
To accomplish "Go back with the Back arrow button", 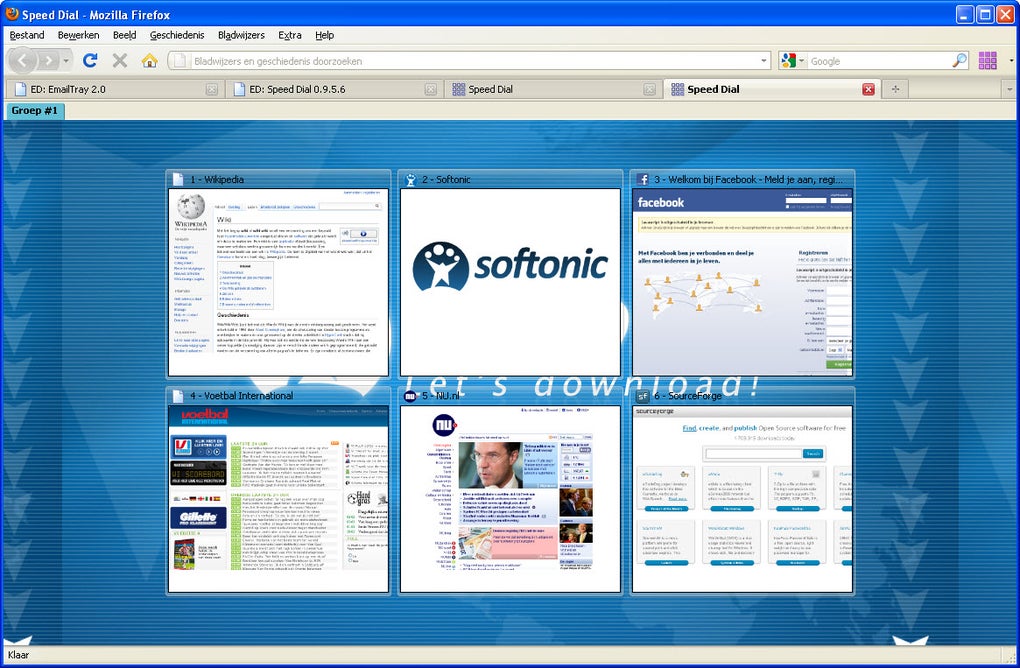I will pos(23,61).
